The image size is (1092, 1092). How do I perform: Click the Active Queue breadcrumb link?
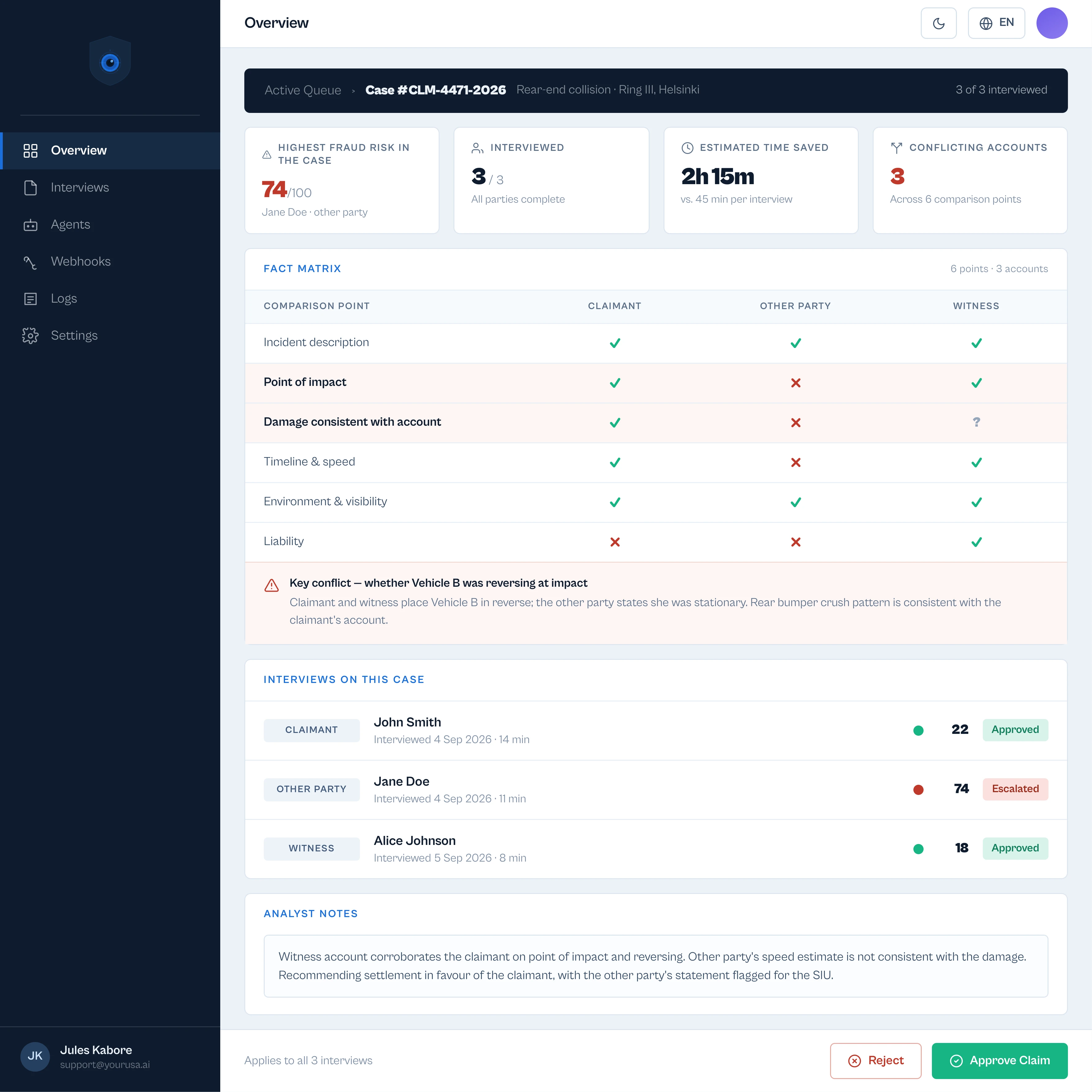point(303,90)
